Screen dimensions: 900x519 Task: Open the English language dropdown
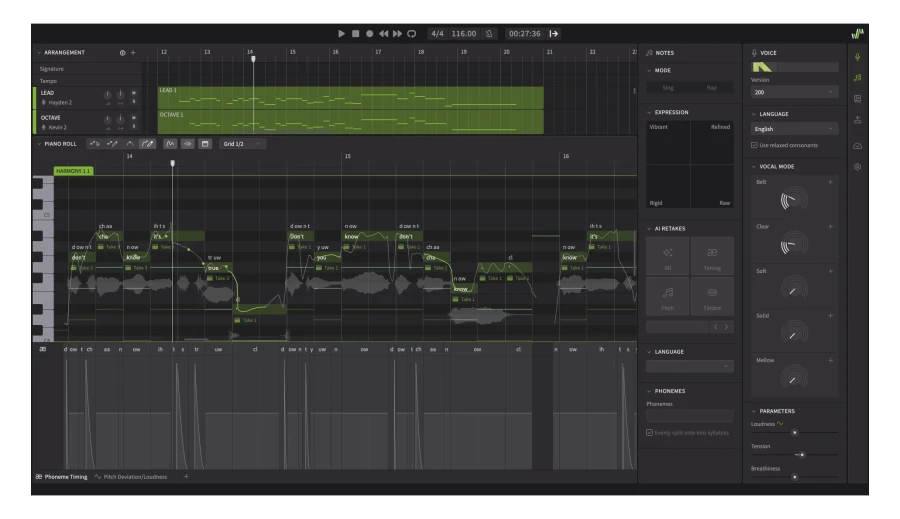pos(794,129)
